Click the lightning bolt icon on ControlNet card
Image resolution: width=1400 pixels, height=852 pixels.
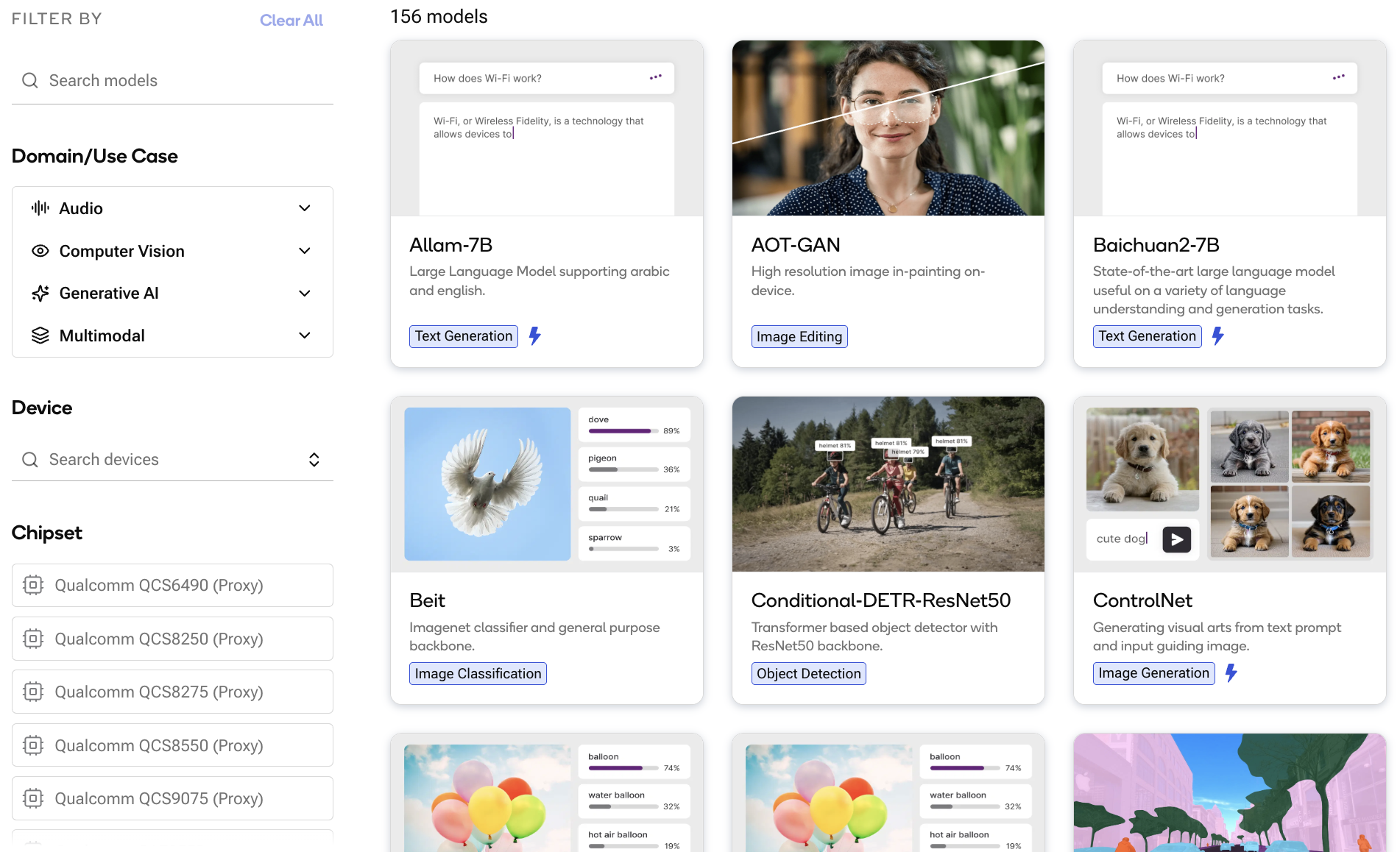coord(1231,673)
